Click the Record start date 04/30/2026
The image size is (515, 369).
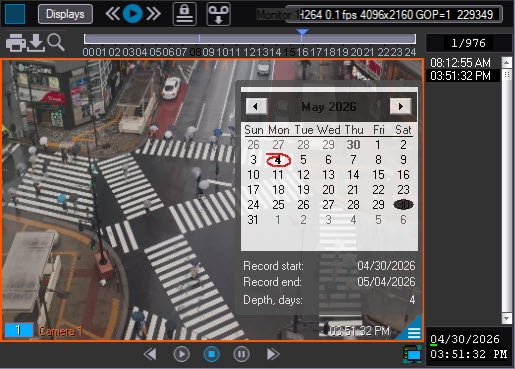click(x=386, y=266)
